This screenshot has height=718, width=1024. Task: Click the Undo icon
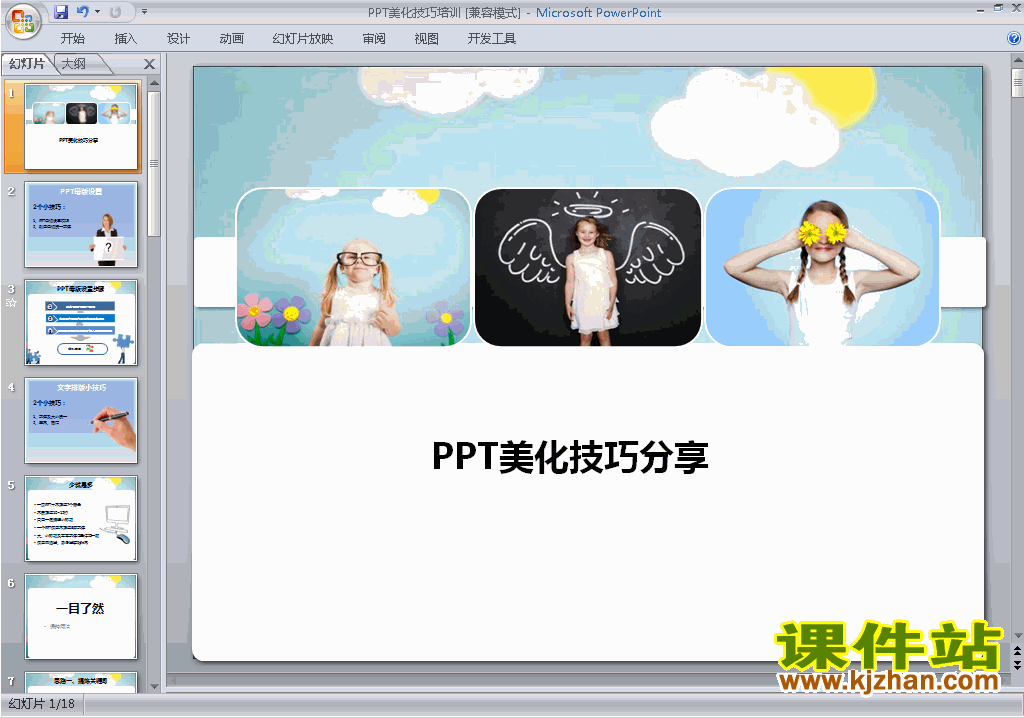coord(83,11)
